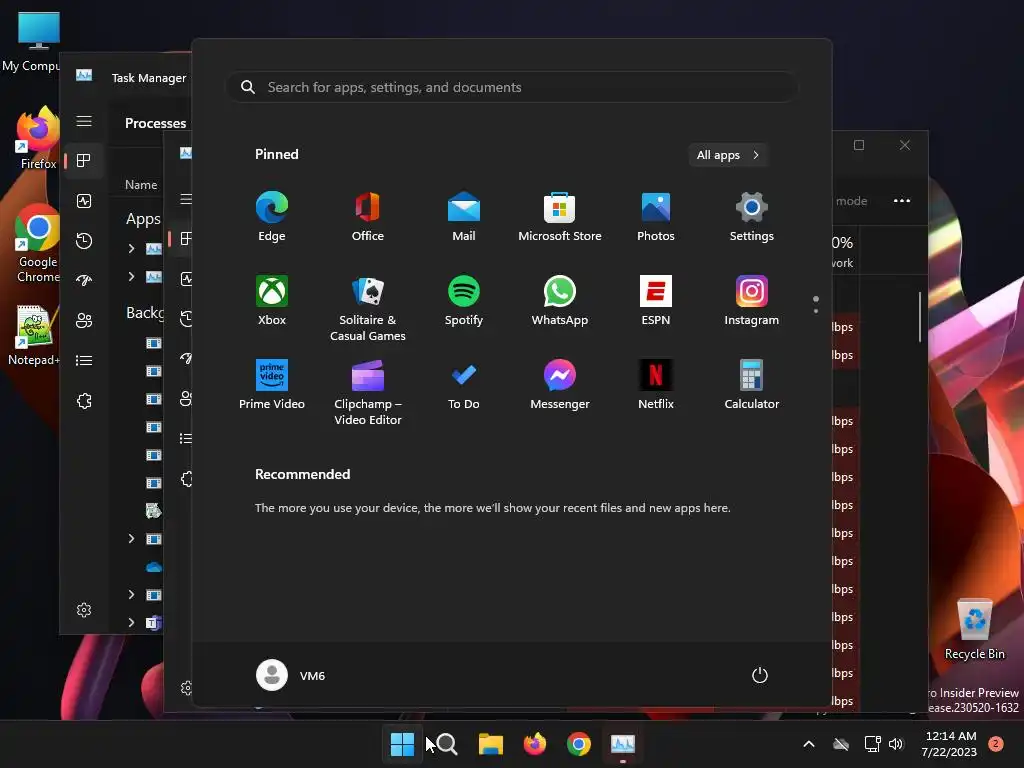The height and width of the screenshot is (768, 1024).
Task: Open the ESPN app
Action: (656, 301)
